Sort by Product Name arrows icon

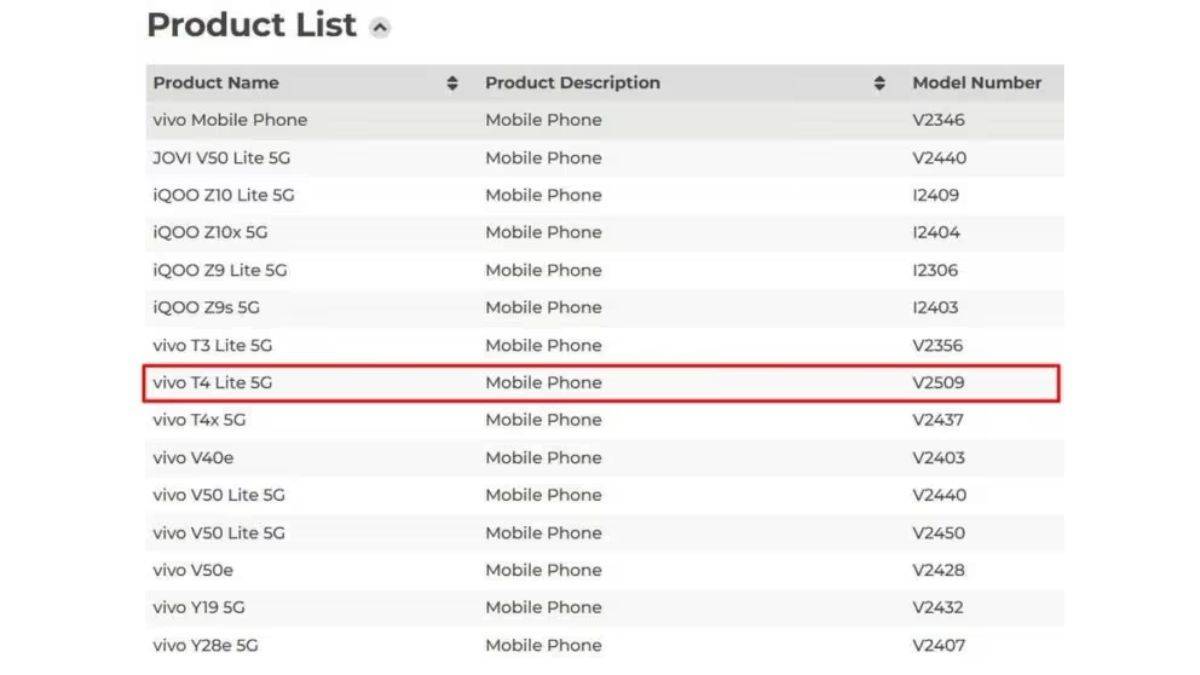point(452,83)
